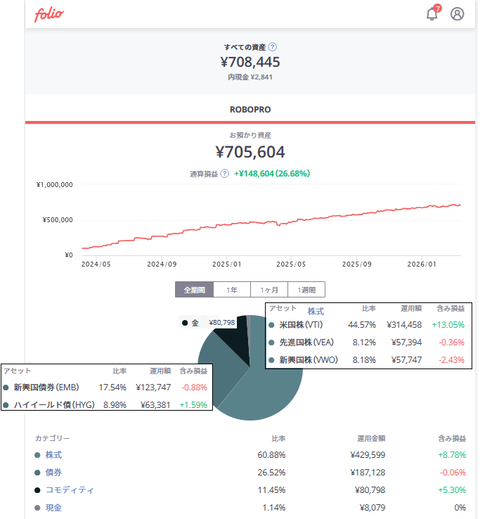Select the ROBOPRO tab
Viewport: 480px width, 519px height.
point(250,109)
